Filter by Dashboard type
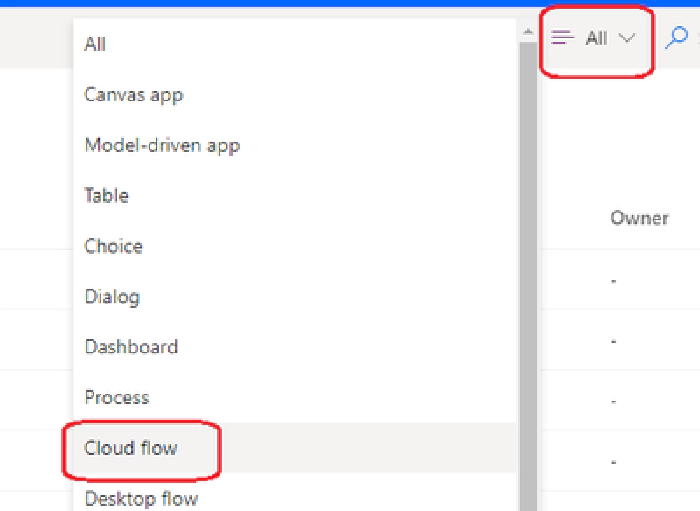This screenshot has height=511, width=700. pos(295,347)
